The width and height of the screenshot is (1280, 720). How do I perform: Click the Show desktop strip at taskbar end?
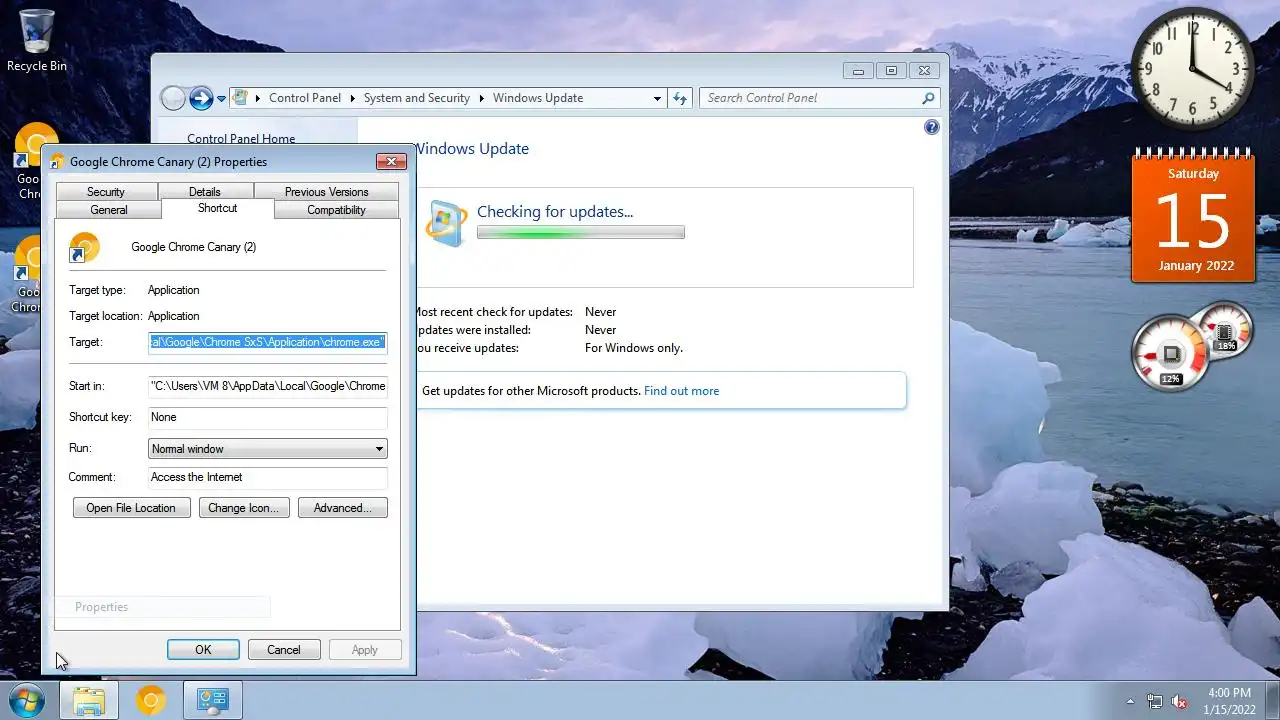click(1272, 701)
